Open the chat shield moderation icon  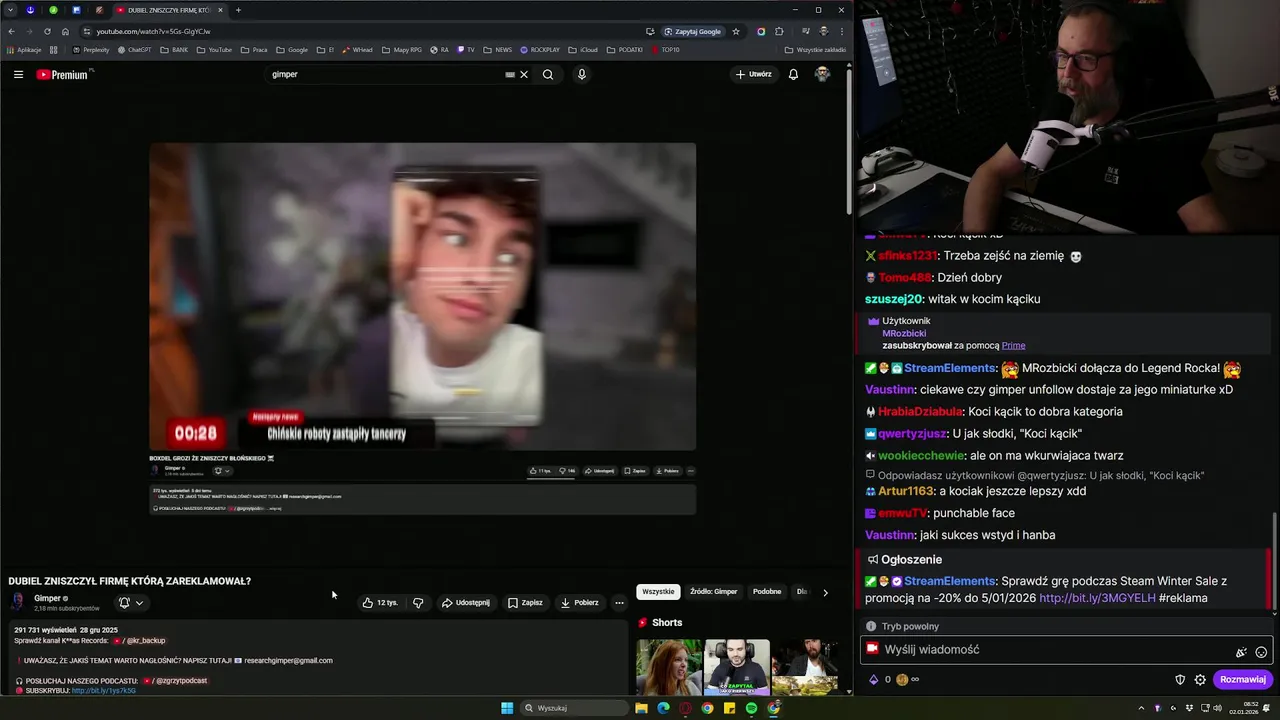pos(1180,680)
